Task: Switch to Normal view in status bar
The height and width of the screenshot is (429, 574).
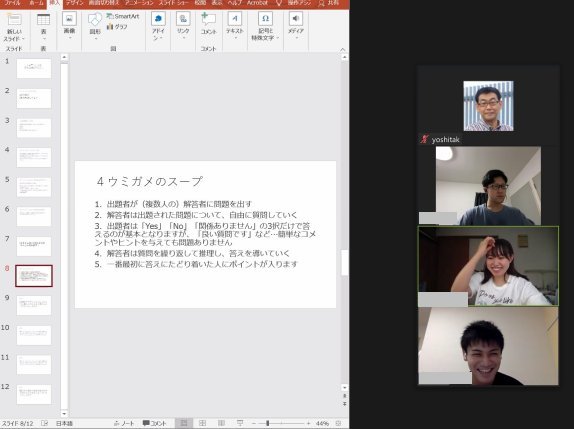Action: tap(184, 423)
